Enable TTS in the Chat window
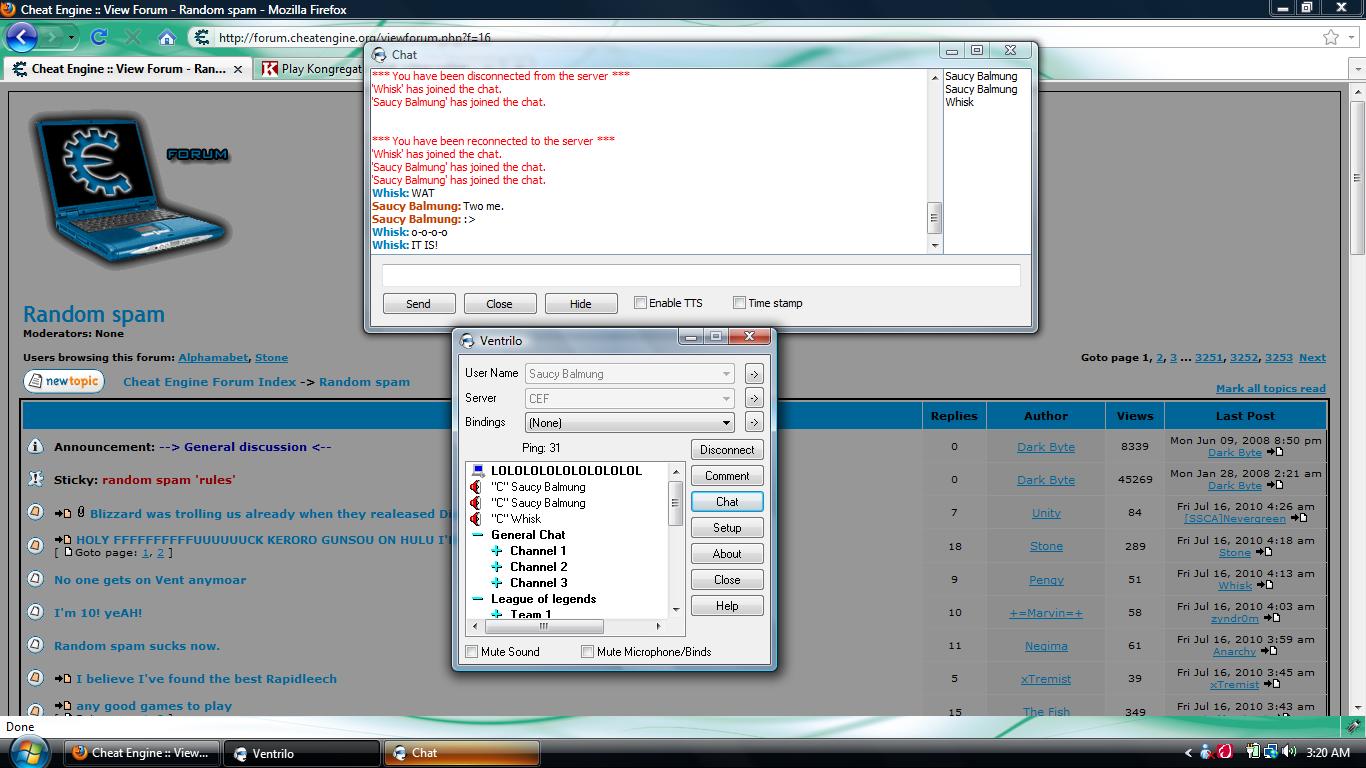This screenshot has height=768, width=1366. pyautogui.click(x=640, y=303)
